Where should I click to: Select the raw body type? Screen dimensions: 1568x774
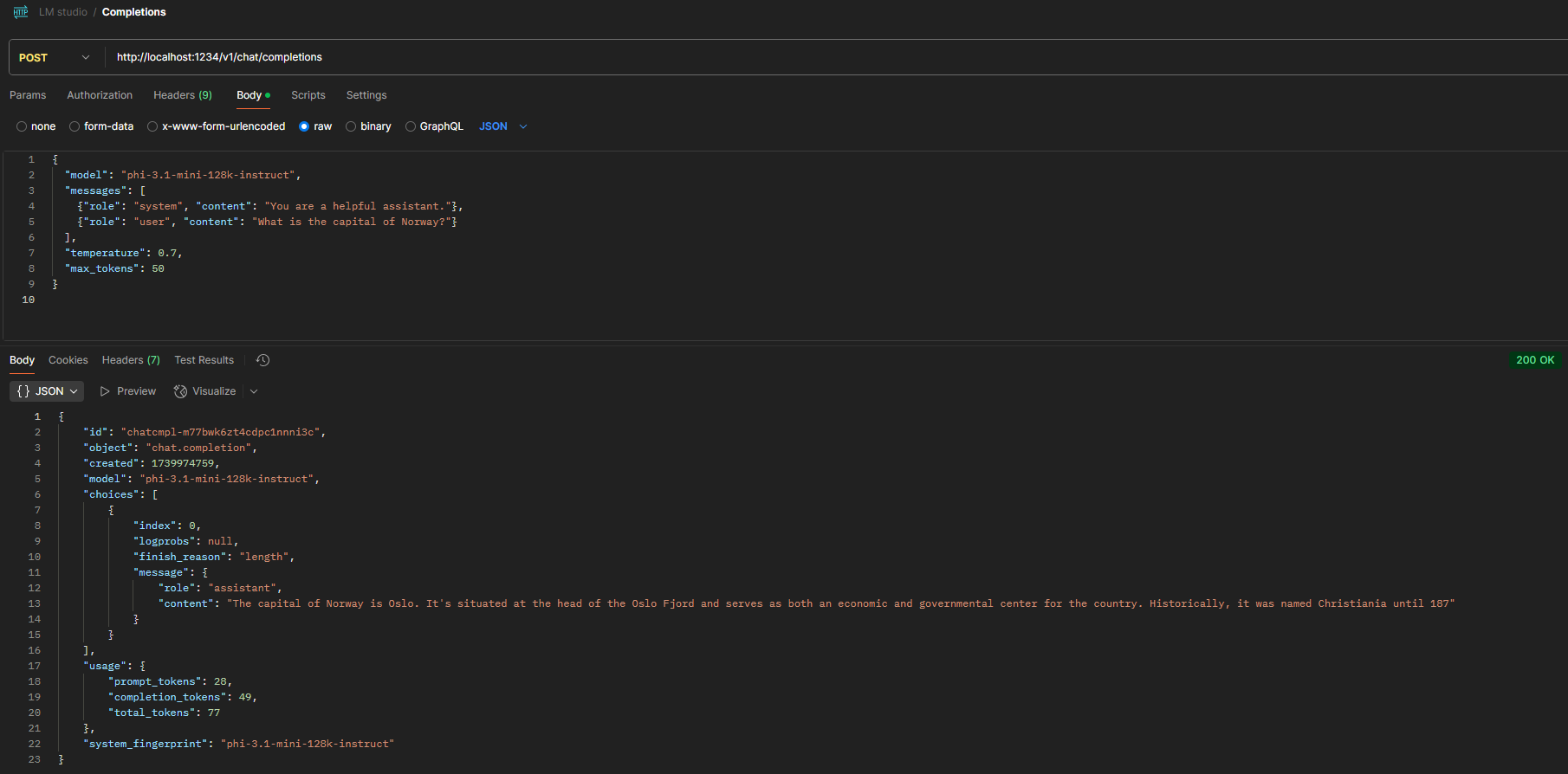(315, 126)
